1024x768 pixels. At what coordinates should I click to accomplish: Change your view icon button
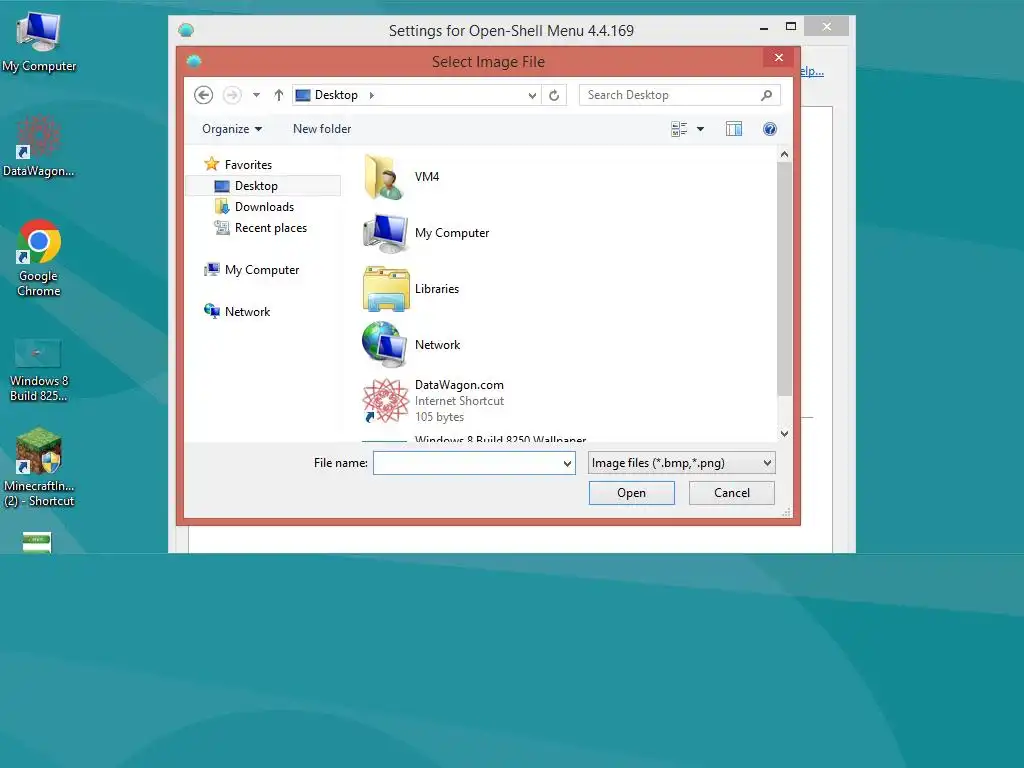[679, 129]
